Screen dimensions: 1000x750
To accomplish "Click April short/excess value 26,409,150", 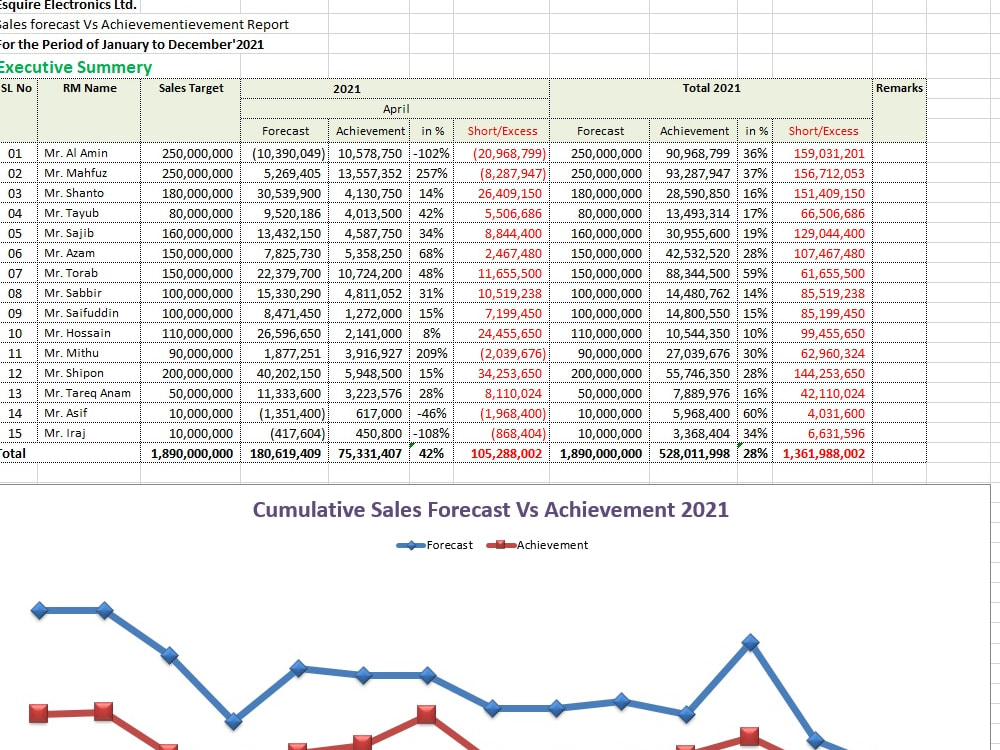I will pos(502,193).
